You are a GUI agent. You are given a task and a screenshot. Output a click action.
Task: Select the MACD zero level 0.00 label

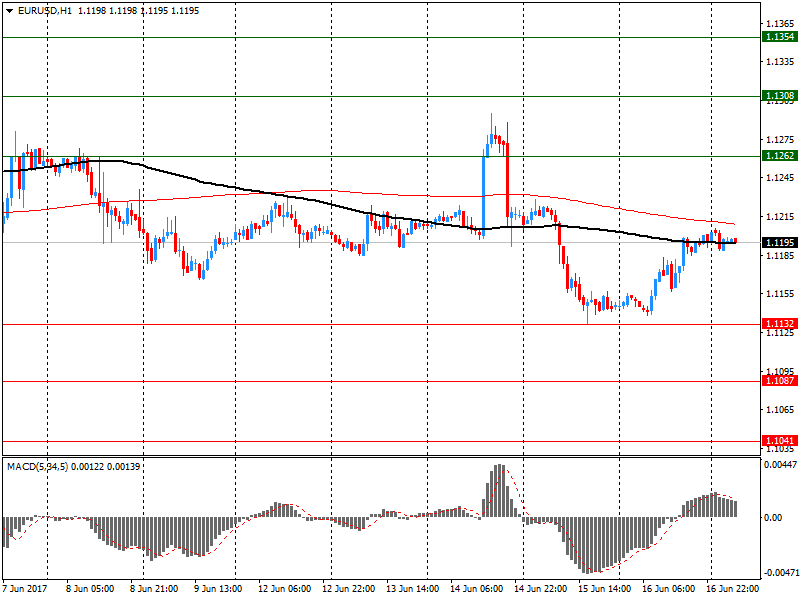tap(773, 517)
